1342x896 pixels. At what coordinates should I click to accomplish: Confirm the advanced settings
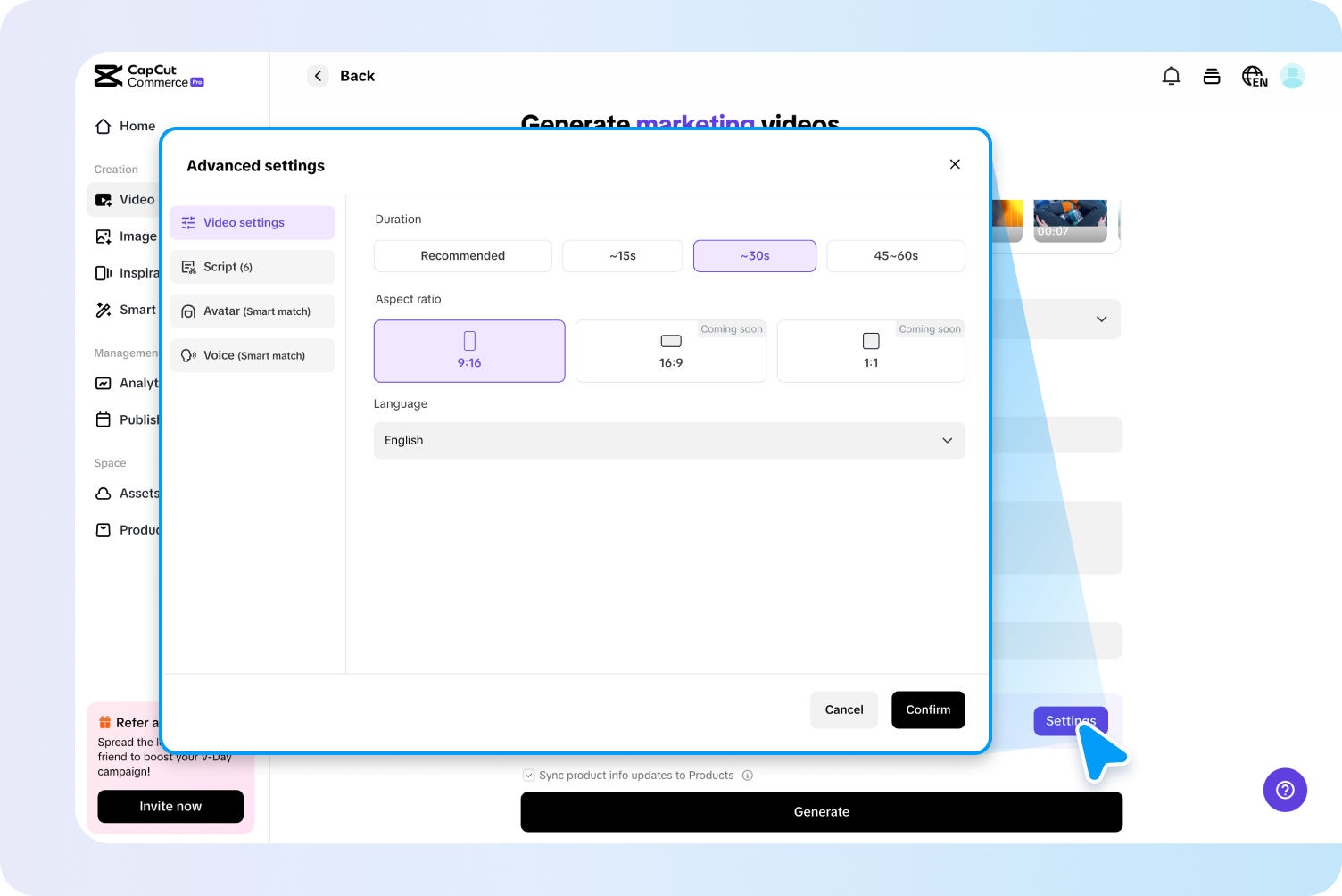[x=928, y=709]
